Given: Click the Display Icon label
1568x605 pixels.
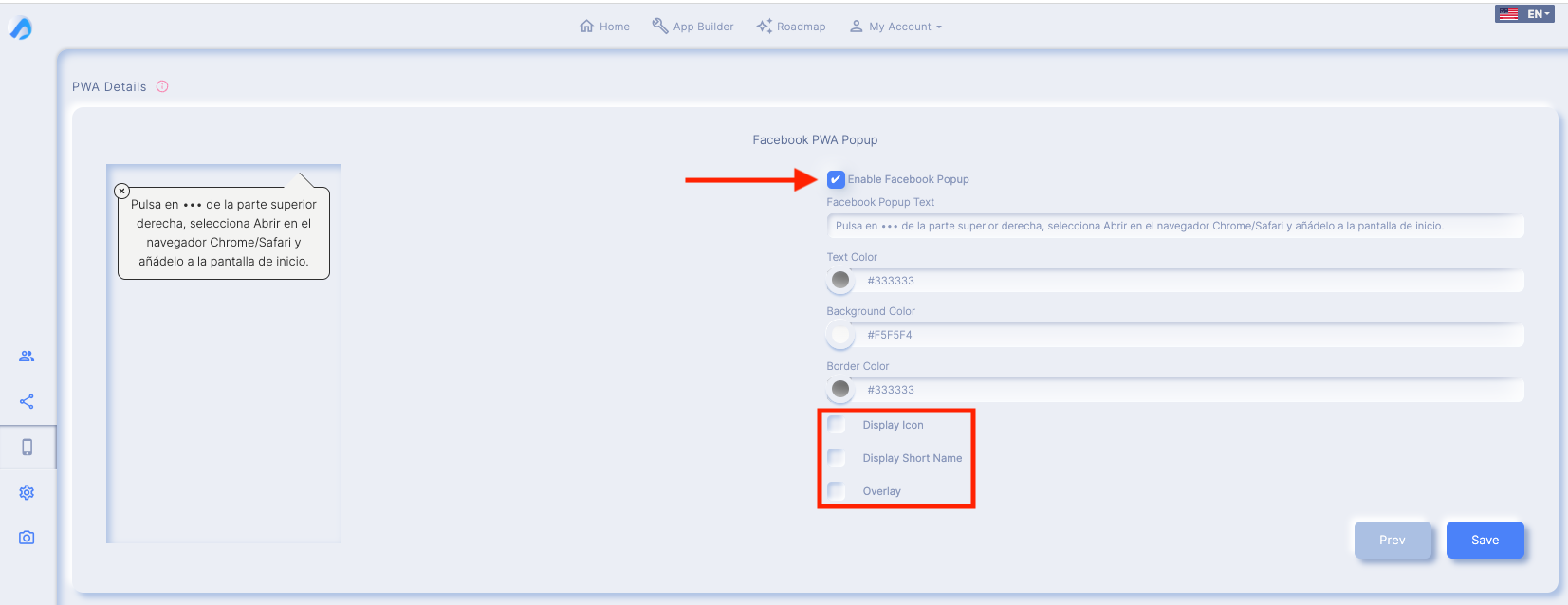Looking at the screenshot, I should [x=893, y=425].
